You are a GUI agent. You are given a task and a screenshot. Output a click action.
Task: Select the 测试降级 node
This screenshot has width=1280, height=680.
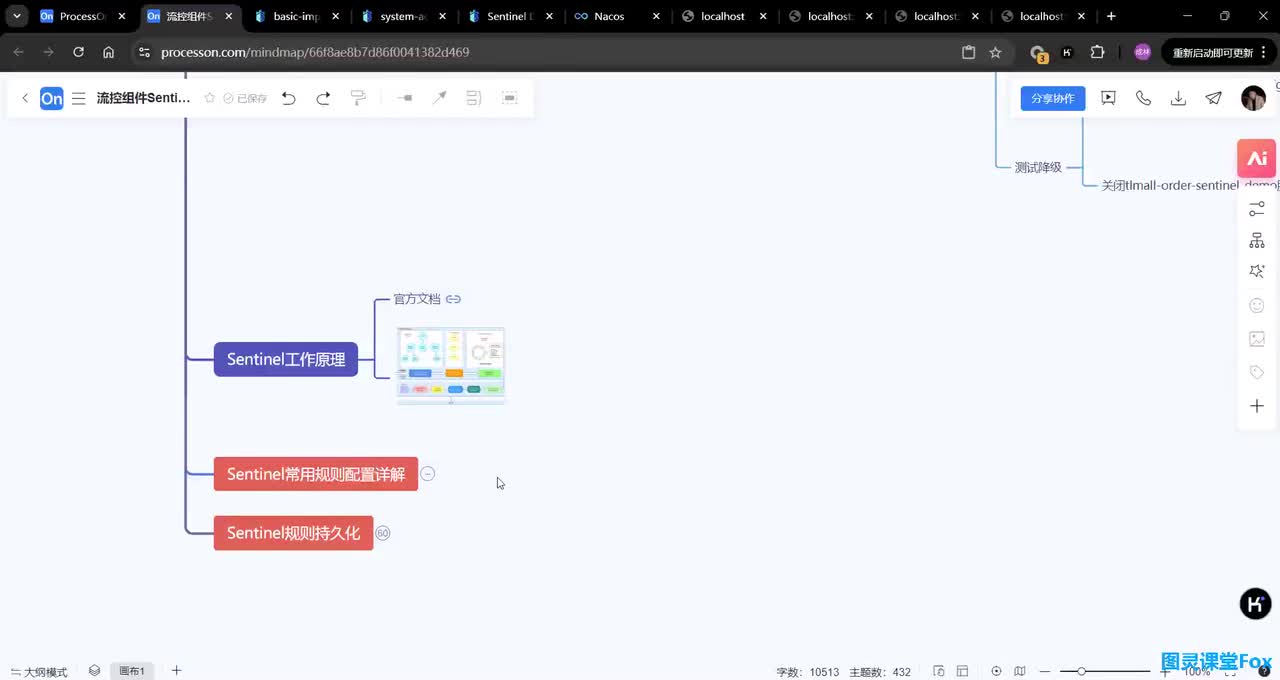pyautogui.click(x=1038, y=168)
